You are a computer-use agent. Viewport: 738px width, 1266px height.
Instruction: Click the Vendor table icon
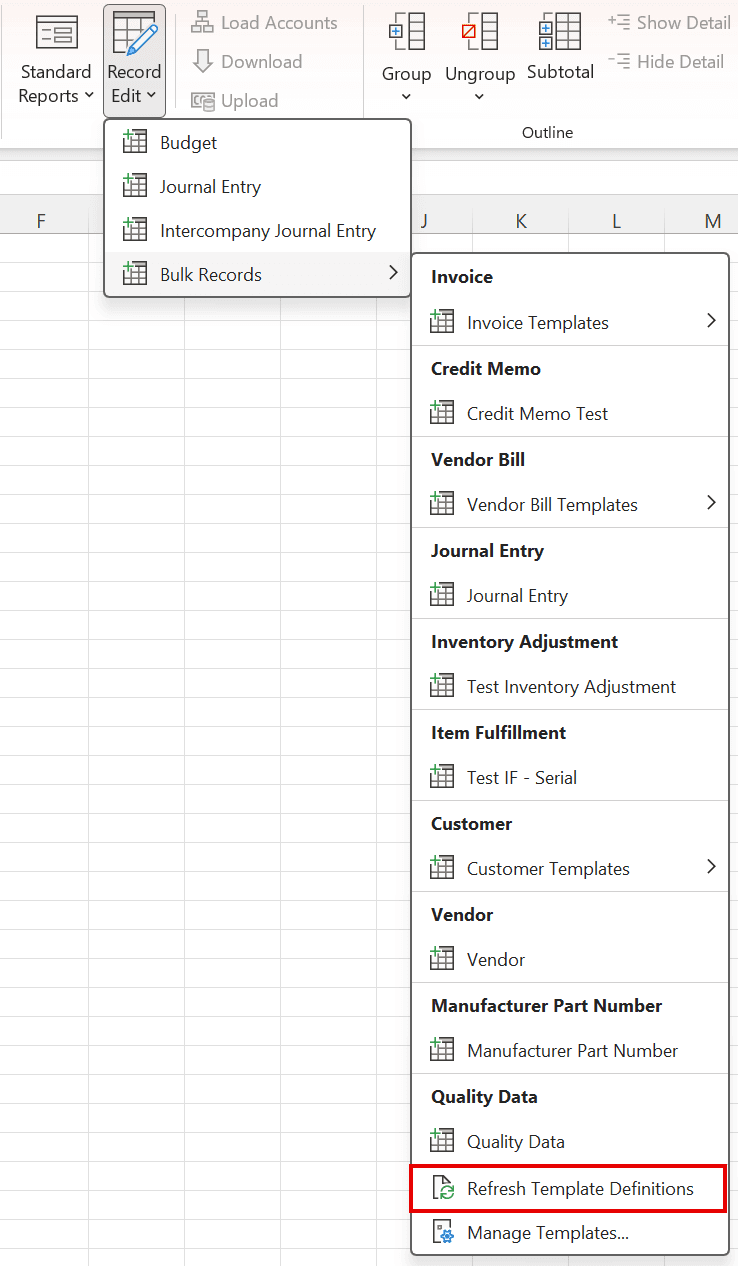click(x=441, y=959)
